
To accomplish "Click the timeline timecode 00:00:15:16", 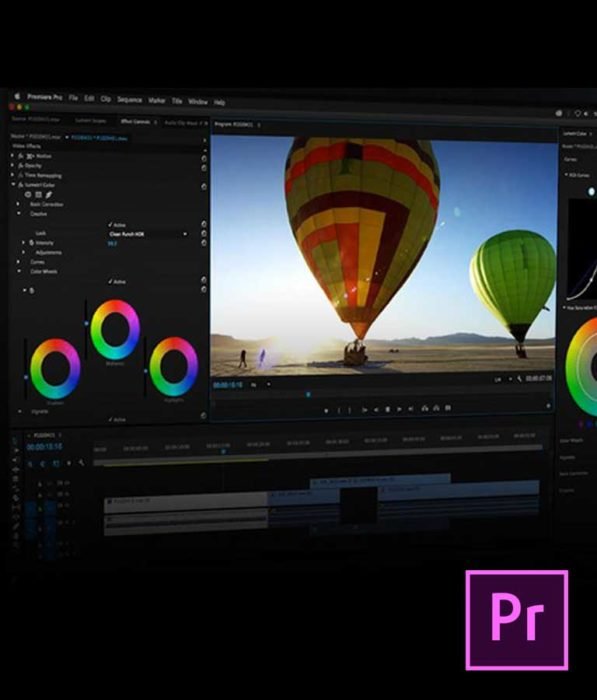I will pos(44,446).
